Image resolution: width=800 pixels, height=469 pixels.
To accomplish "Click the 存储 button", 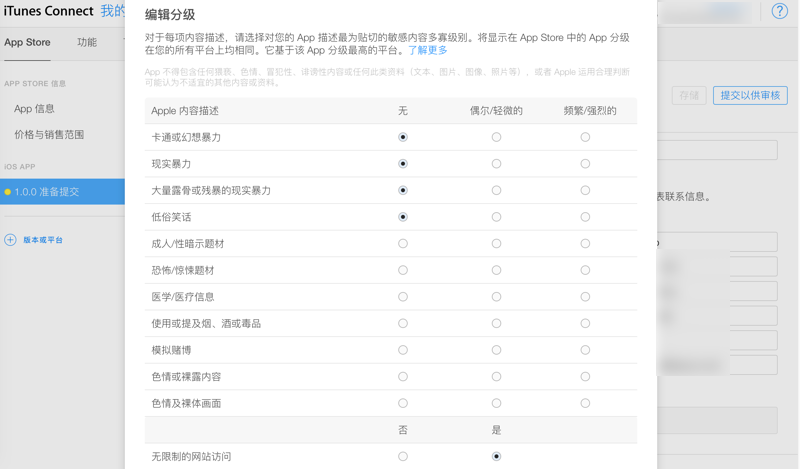I will [x=689, y=95].
